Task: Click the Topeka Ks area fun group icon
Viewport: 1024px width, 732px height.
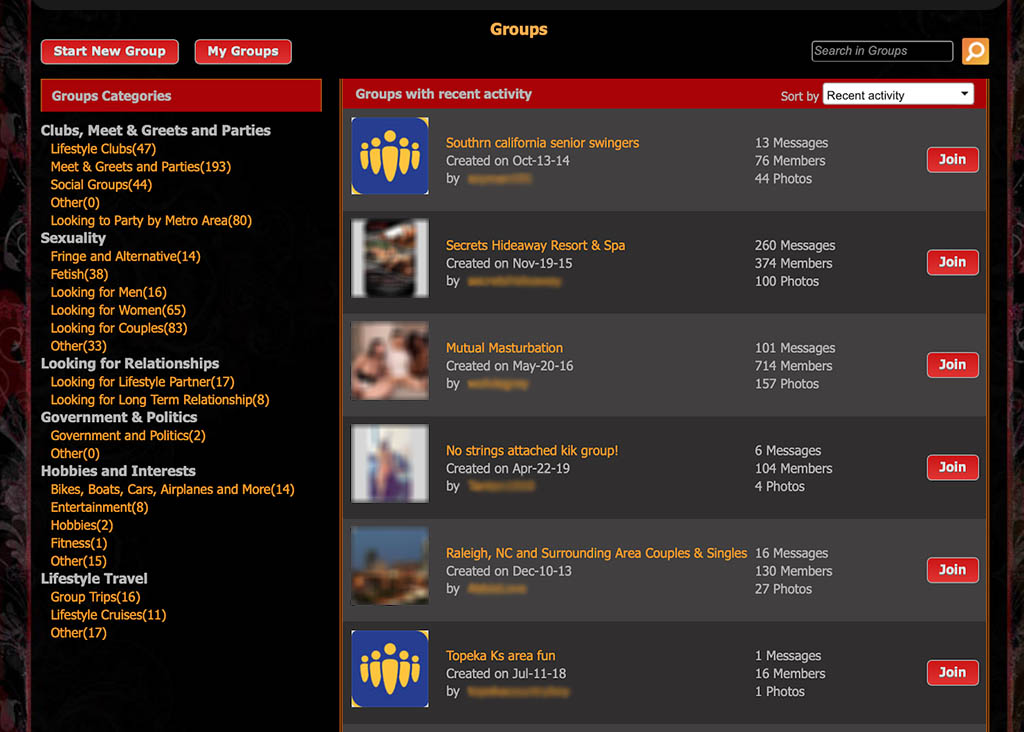Action: point(389,668)
